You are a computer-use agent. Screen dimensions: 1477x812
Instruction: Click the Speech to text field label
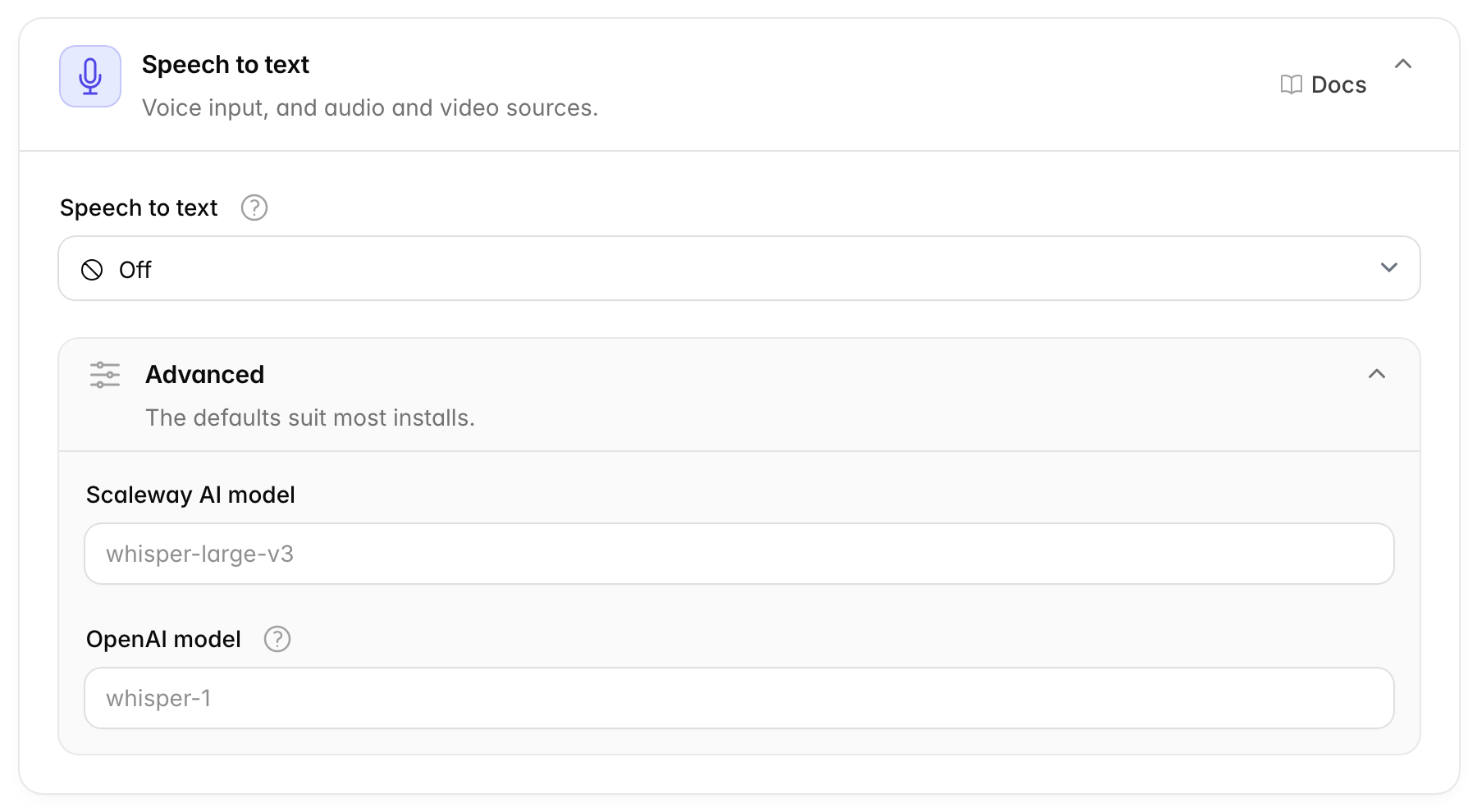(x=139, y=208)
